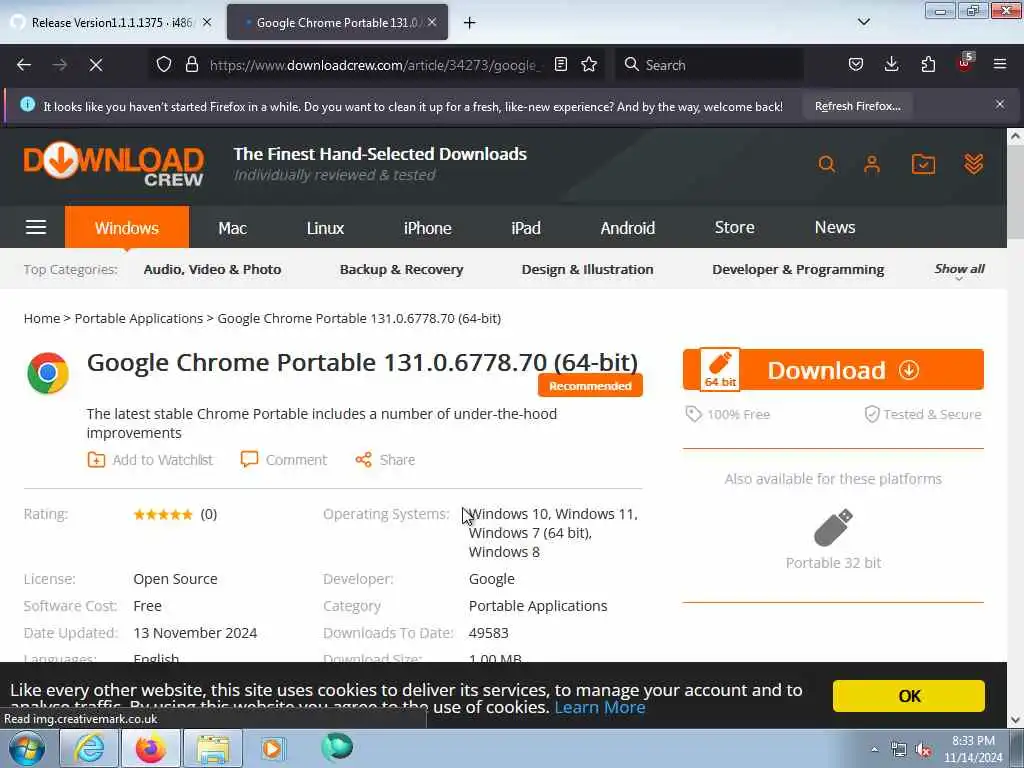Click the Add to Watchlist icon link

tap(150, 460)
